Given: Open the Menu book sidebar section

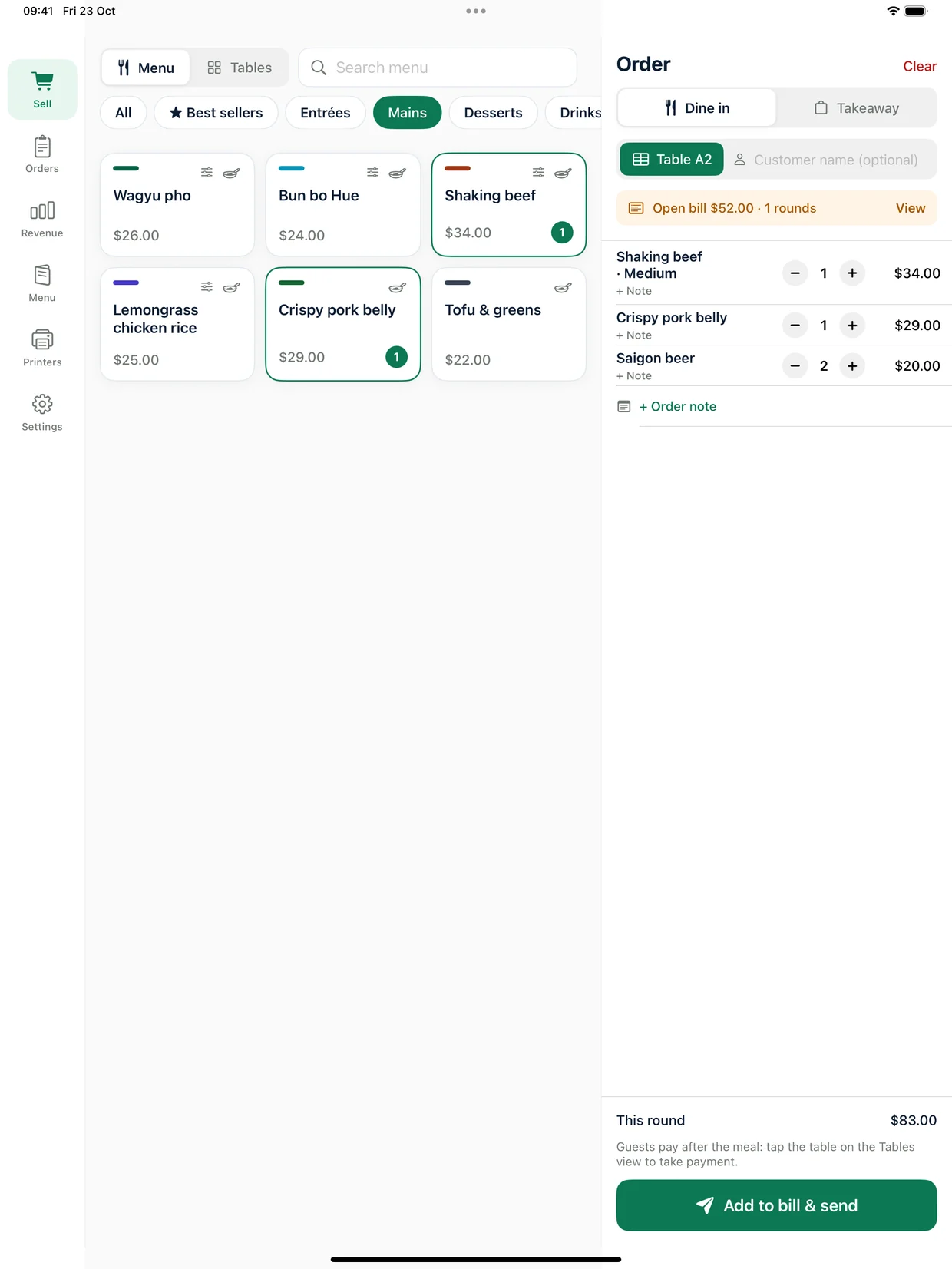Looking at the screenshot, I should pos(42,283).
